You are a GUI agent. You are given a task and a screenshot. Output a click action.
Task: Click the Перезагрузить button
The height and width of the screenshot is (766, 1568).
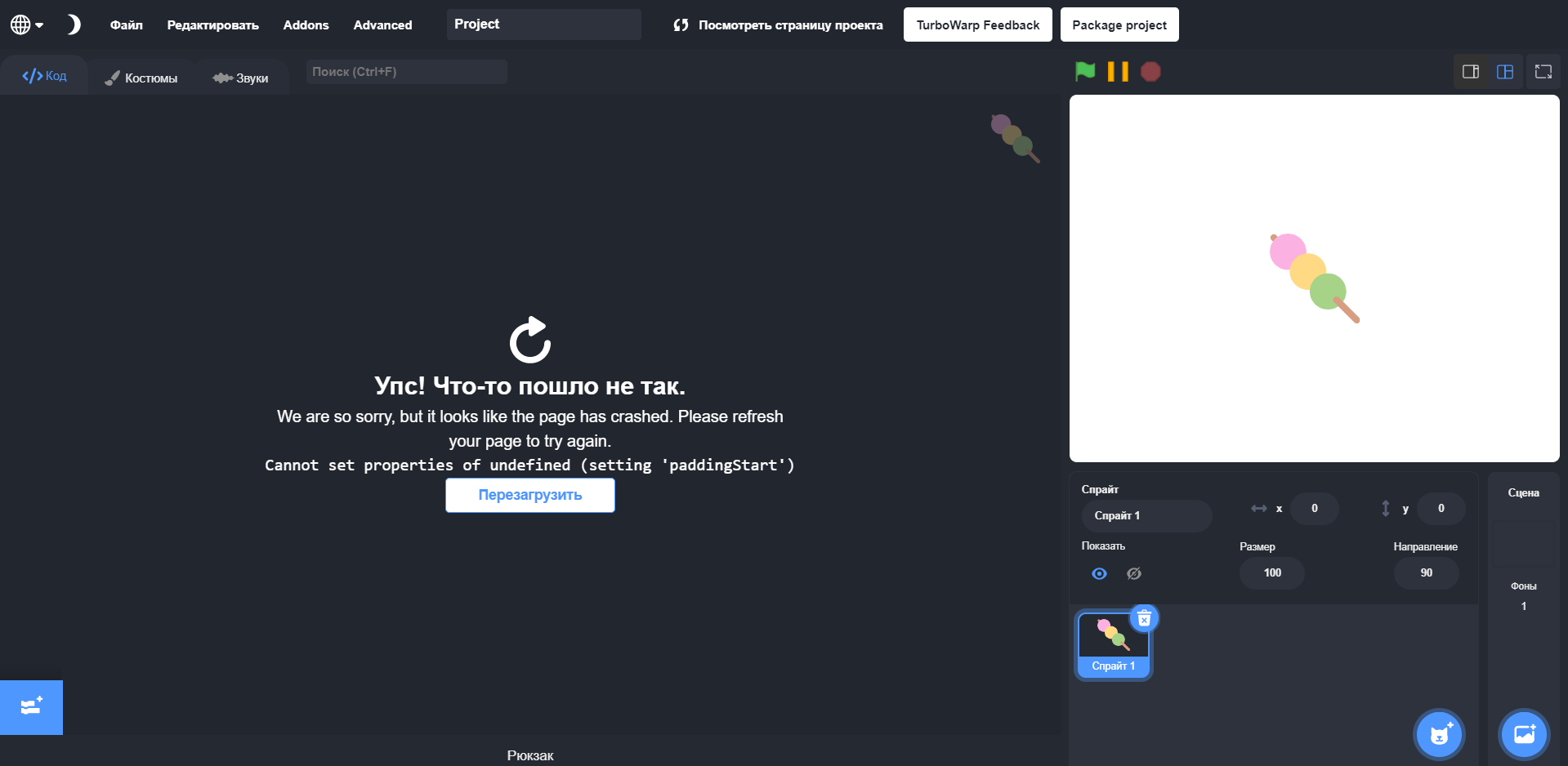[x=529, y=495]
